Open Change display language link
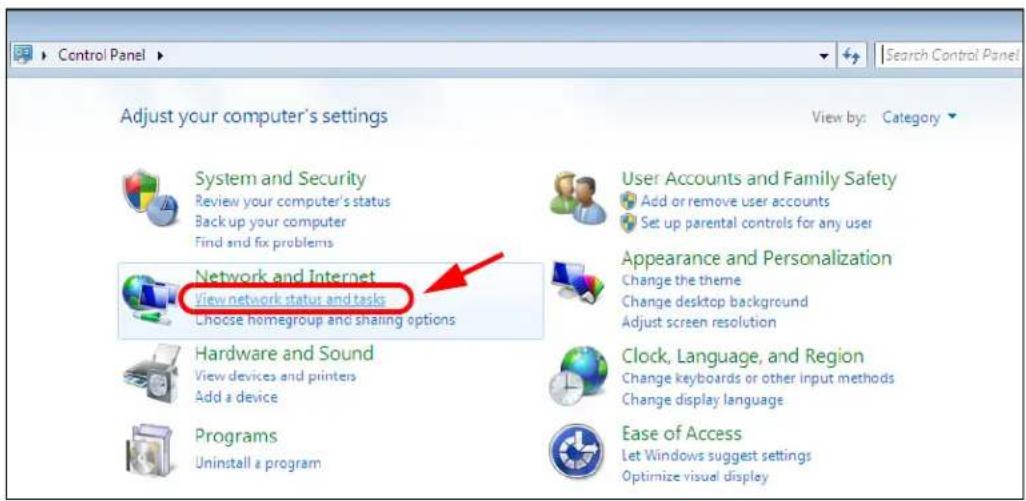This screenshot has height=501, width=1026. pyautogui.click(x=702, y=399)
